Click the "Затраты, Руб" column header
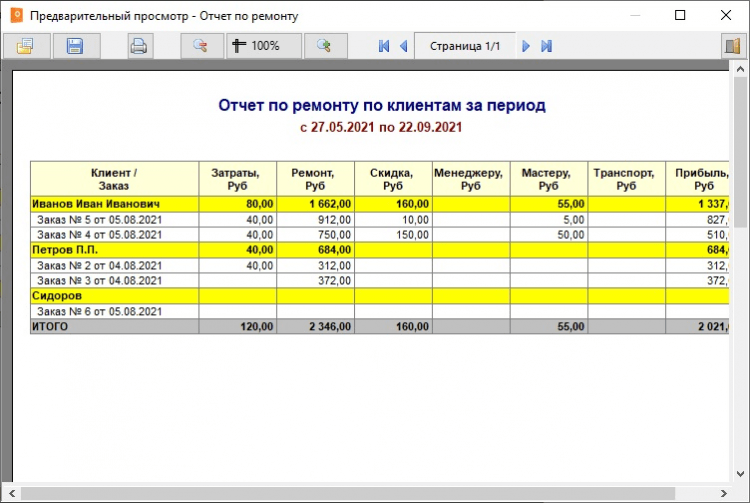 (237, 179)
